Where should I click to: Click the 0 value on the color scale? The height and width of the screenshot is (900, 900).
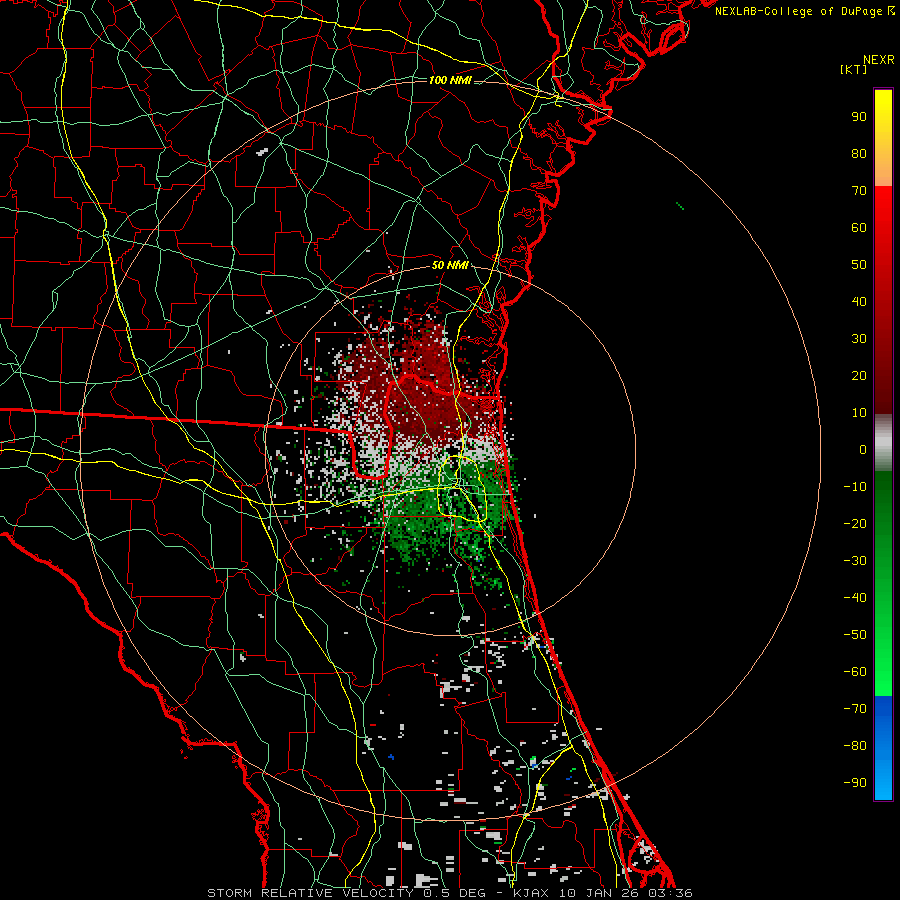pos(863,450)
